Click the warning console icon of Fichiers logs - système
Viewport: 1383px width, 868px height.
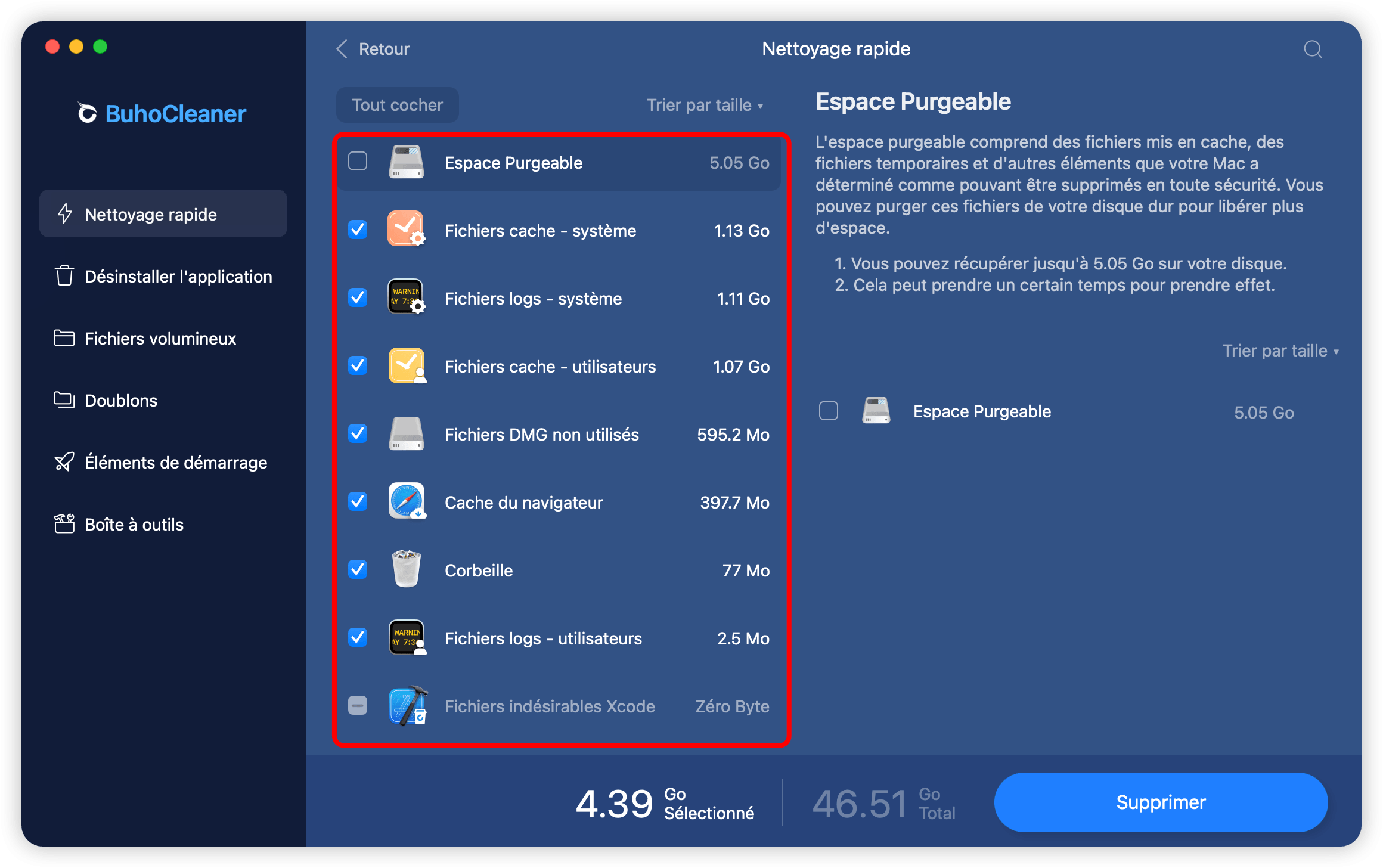pyautogui.click(x=407, y=297)
